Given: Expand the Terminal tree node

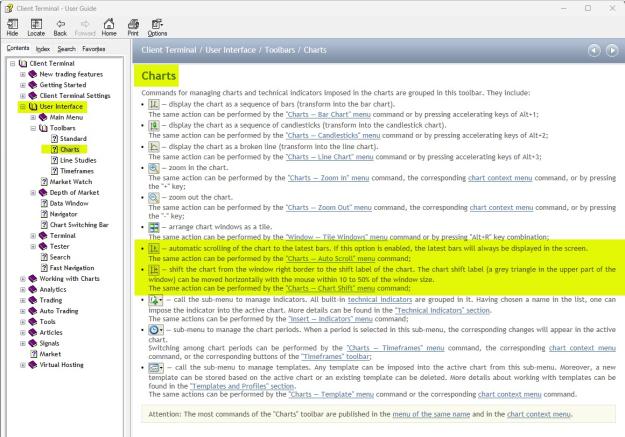Looking at the screenshot, I should pos(33,236).
